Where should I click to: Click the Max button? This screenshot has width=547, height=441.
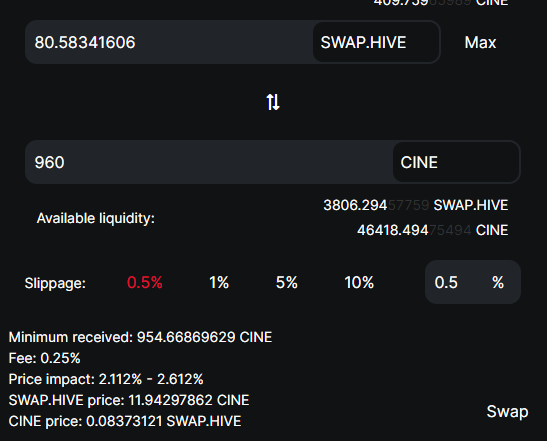pos(480,43)
